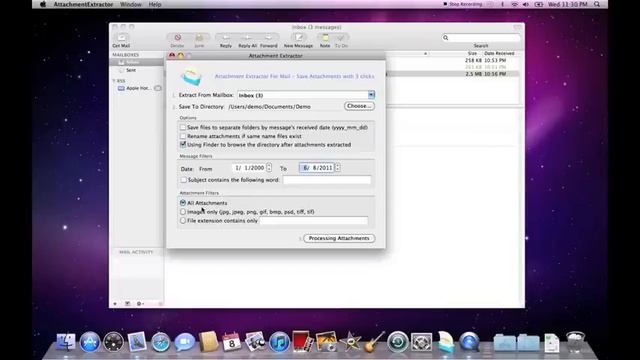Open the Trash in the dock
The height and width of the screenshot is (360, 640).
coord(575,342)
